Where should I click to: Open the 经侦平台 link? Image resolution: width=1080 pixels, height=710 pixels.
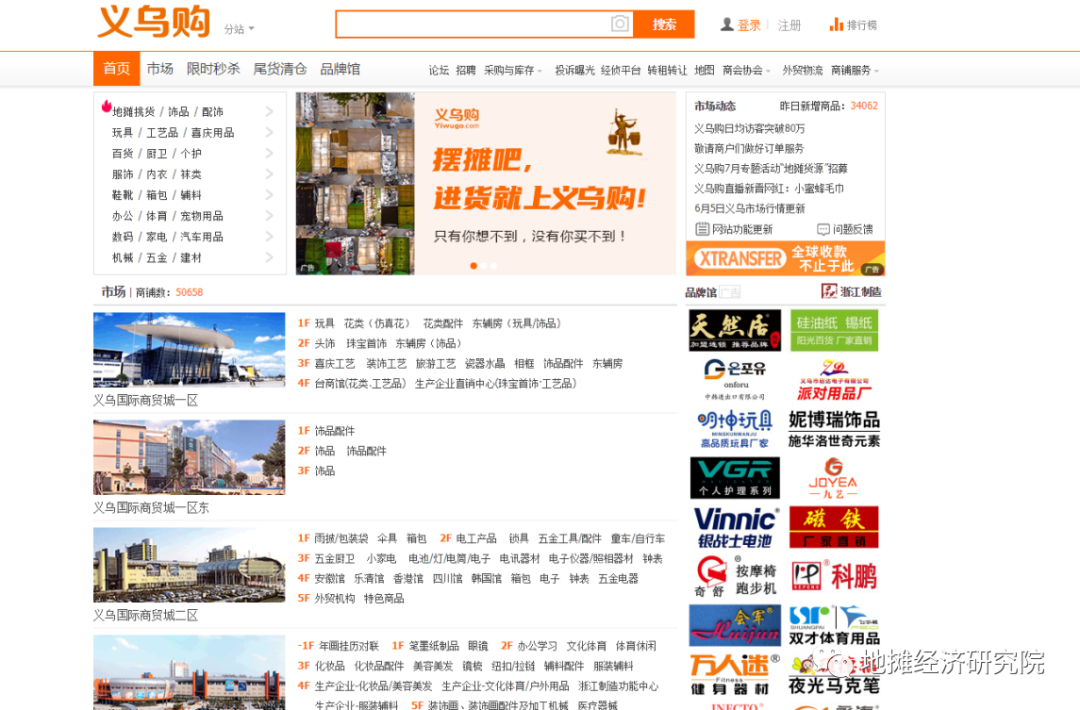[621, 70]
